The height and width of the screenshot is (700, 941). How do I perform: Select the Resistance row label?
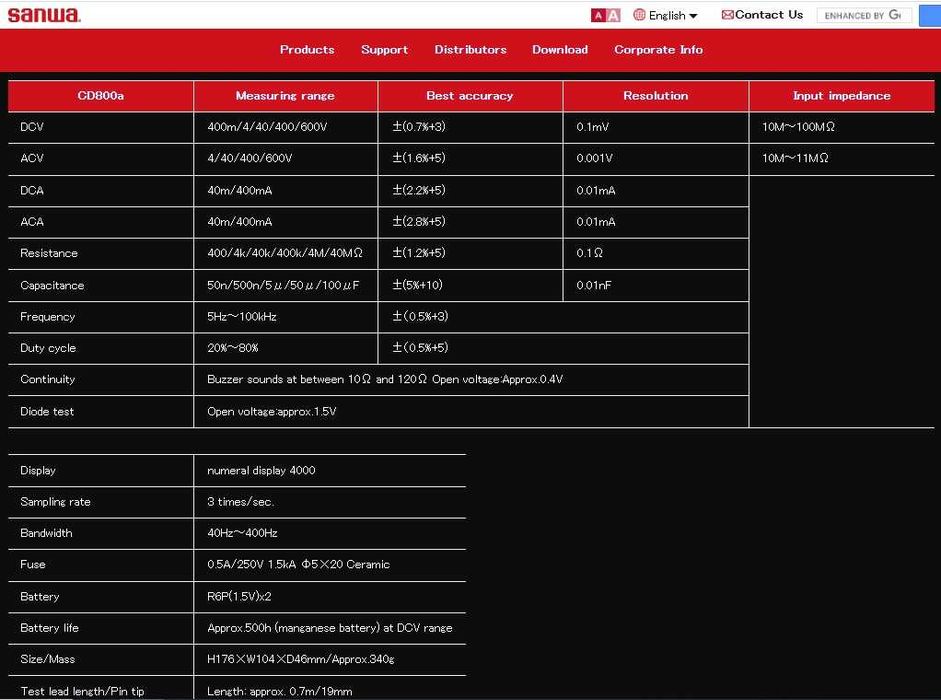pos(49,253)
